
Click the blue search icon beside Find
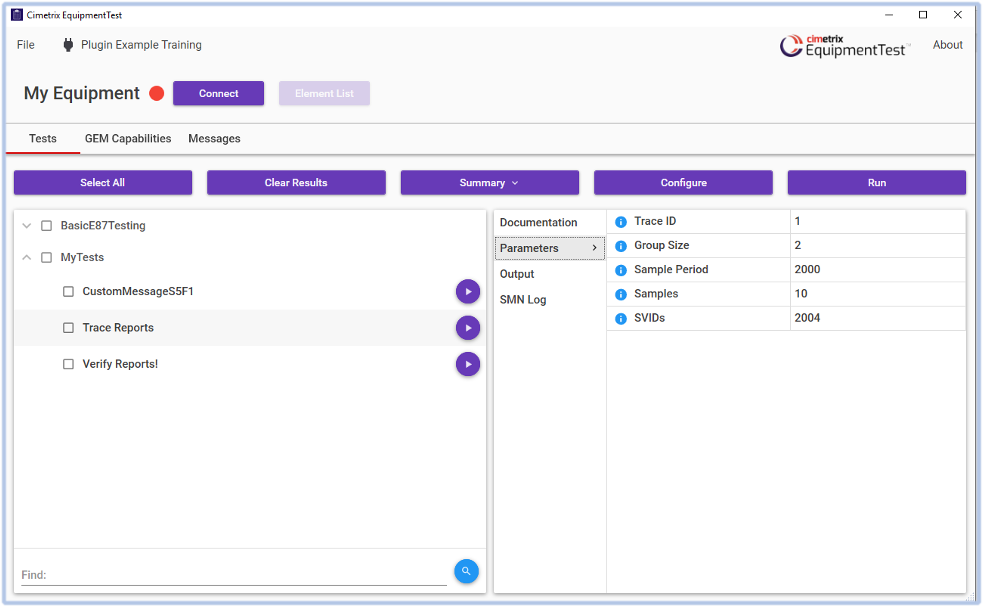pos(466,571)
